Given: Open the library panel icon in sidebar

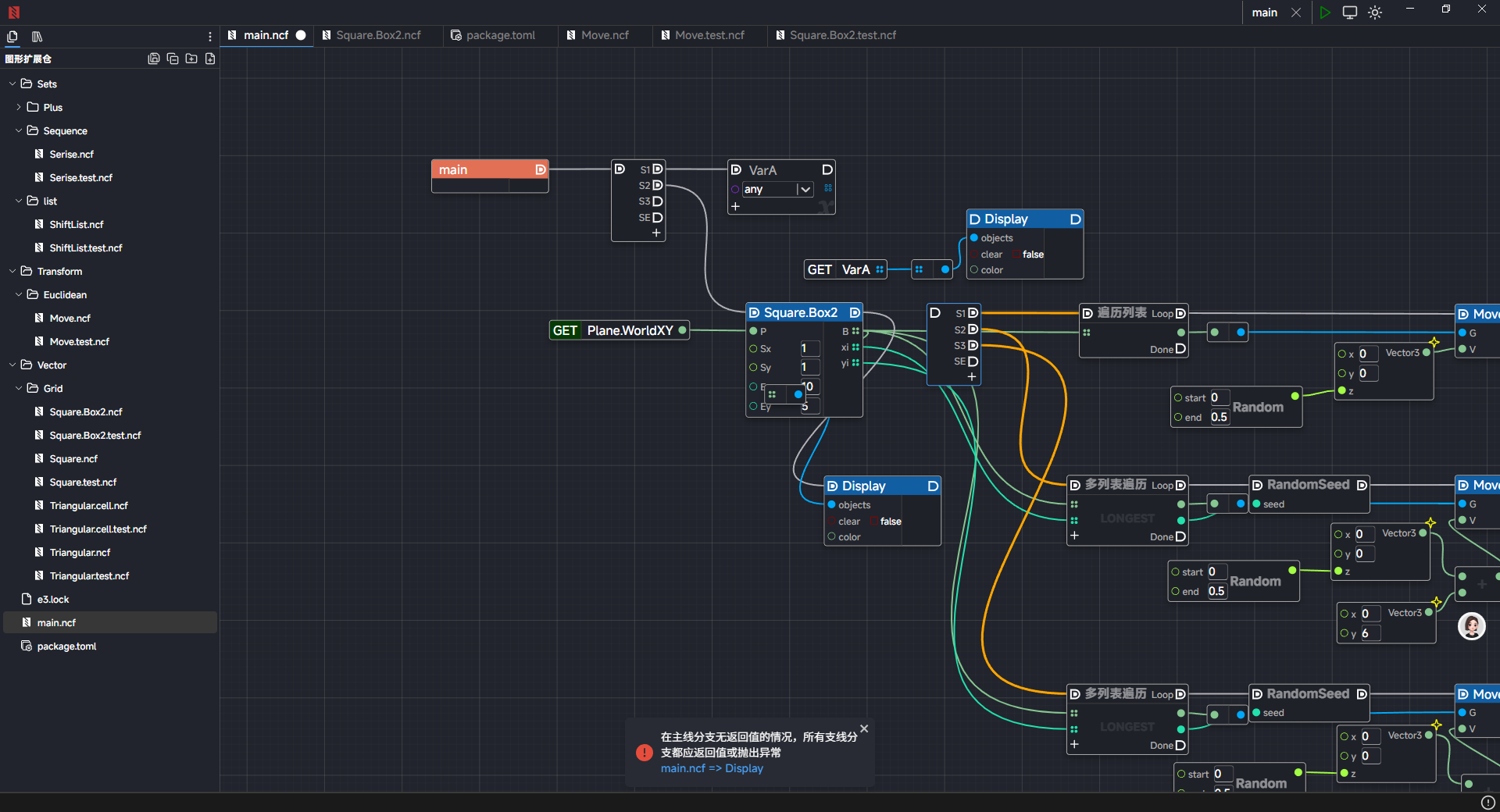Looking at the screenshot, I should click(x=37, y=37).
